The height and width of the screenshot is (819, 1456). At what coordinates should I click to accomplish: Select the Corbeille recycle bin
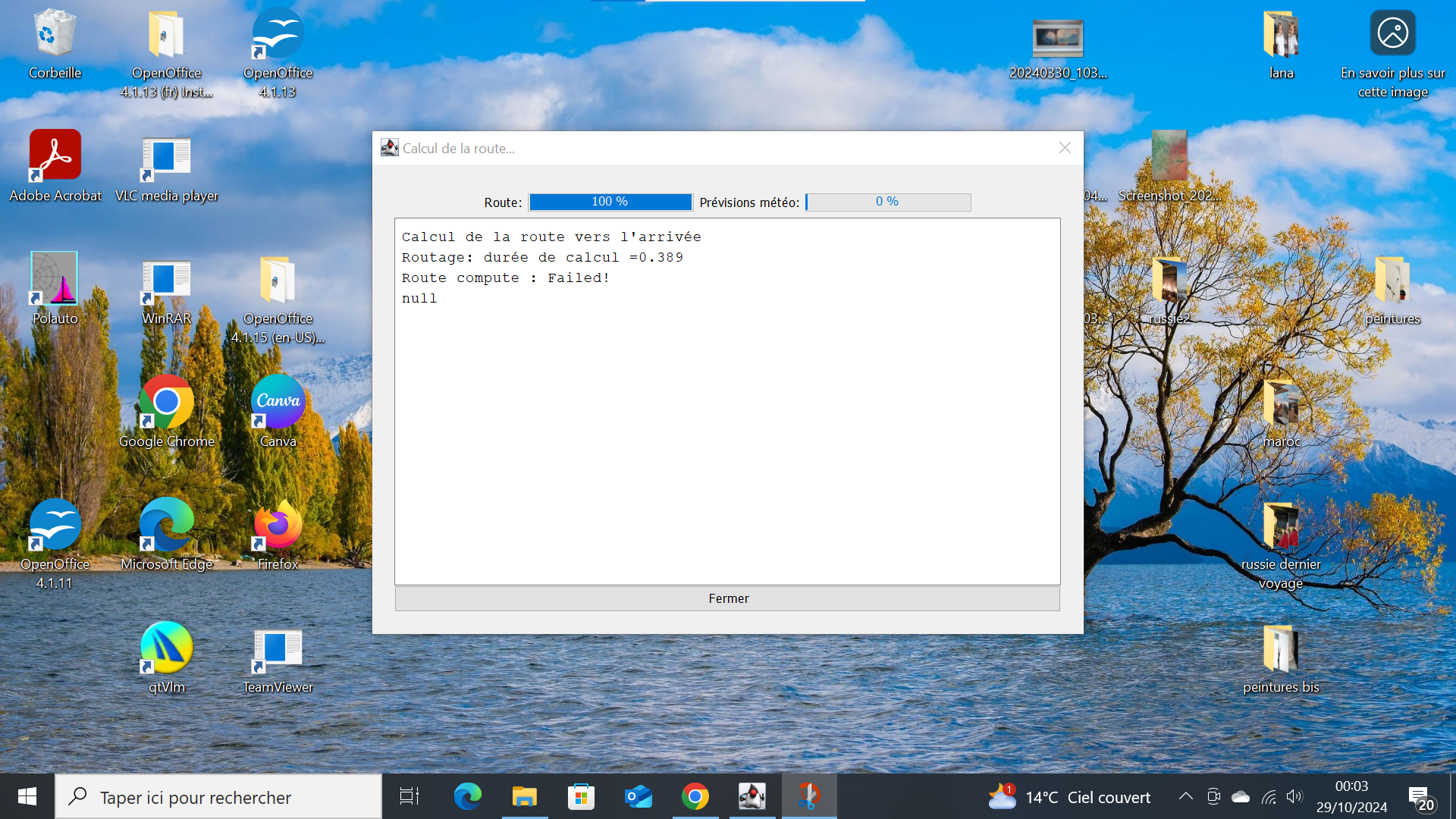(55, 43)
